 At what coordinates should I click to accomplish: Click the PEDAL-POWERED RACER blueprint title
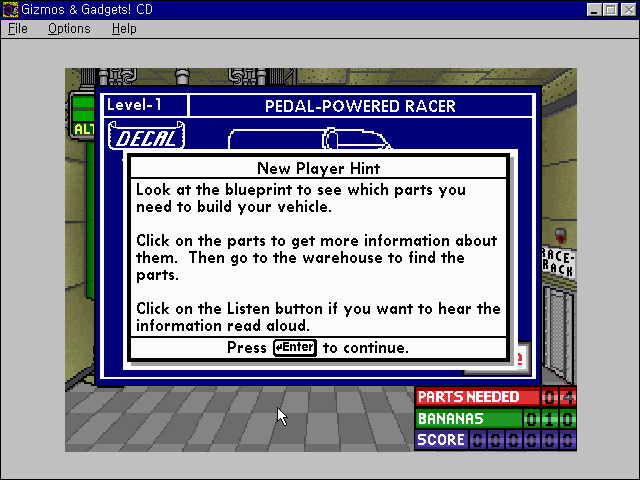(360, 106)
